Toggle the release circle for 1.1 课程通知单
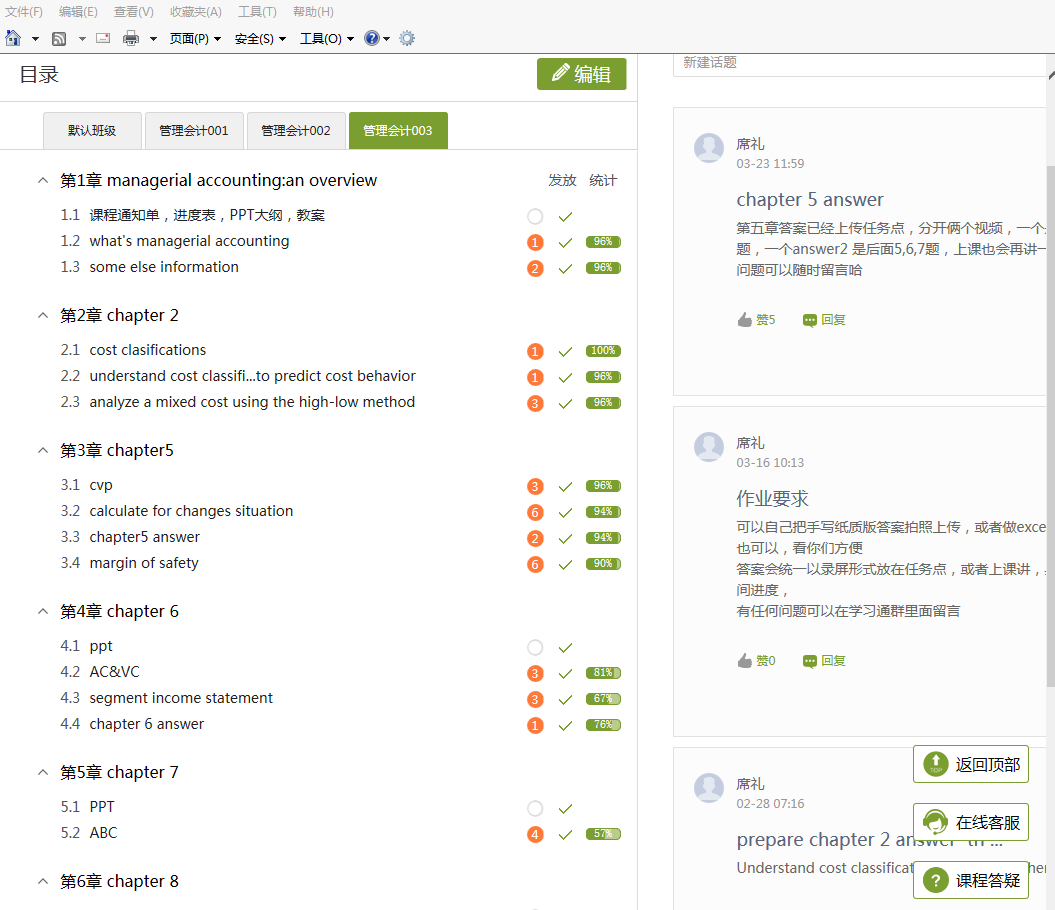This screenshot has height=910, width=1055. tap(535, 217)
